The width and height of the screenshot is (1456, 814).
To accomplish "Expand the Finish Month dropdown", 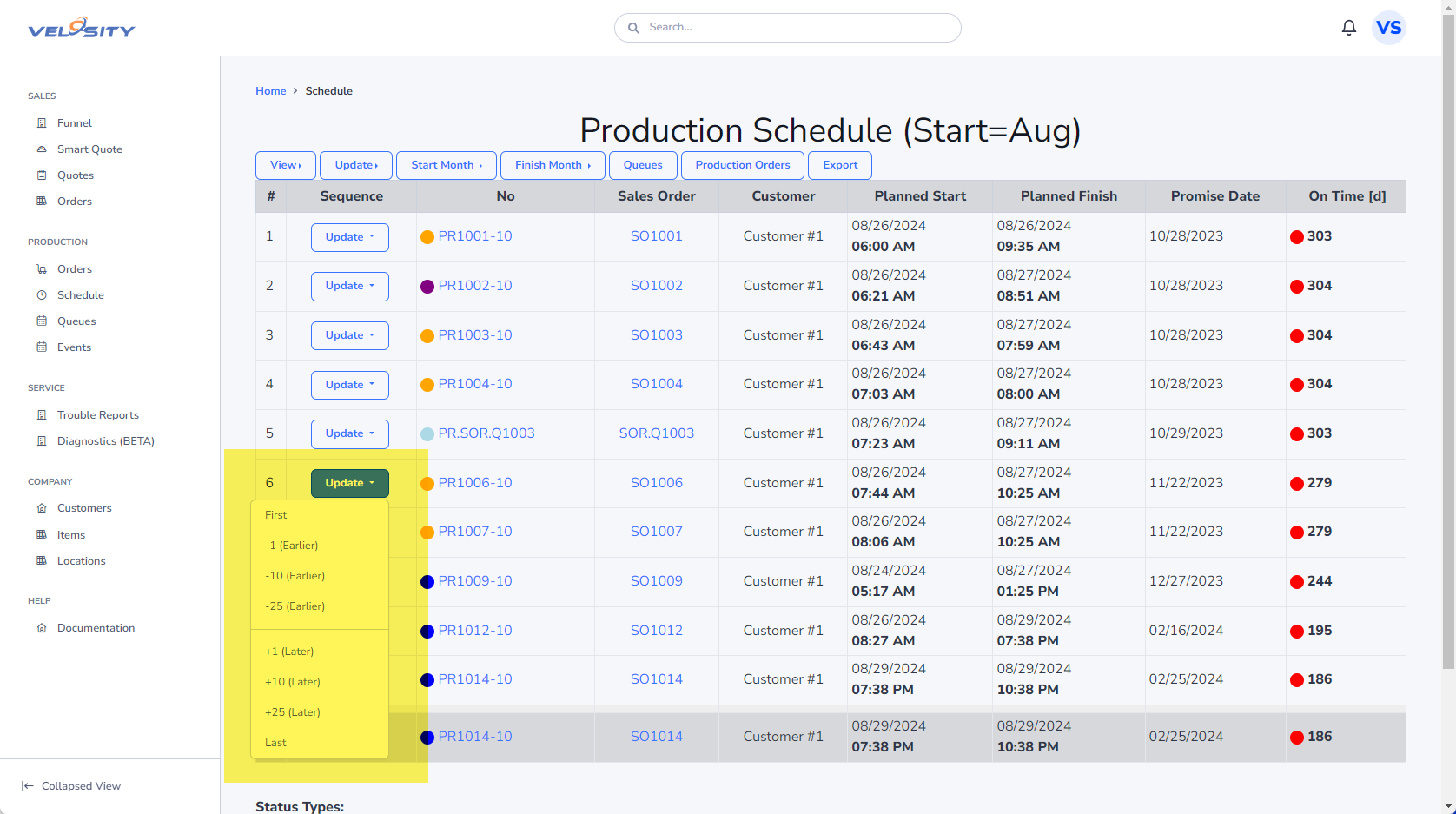I will pos(552,165).
